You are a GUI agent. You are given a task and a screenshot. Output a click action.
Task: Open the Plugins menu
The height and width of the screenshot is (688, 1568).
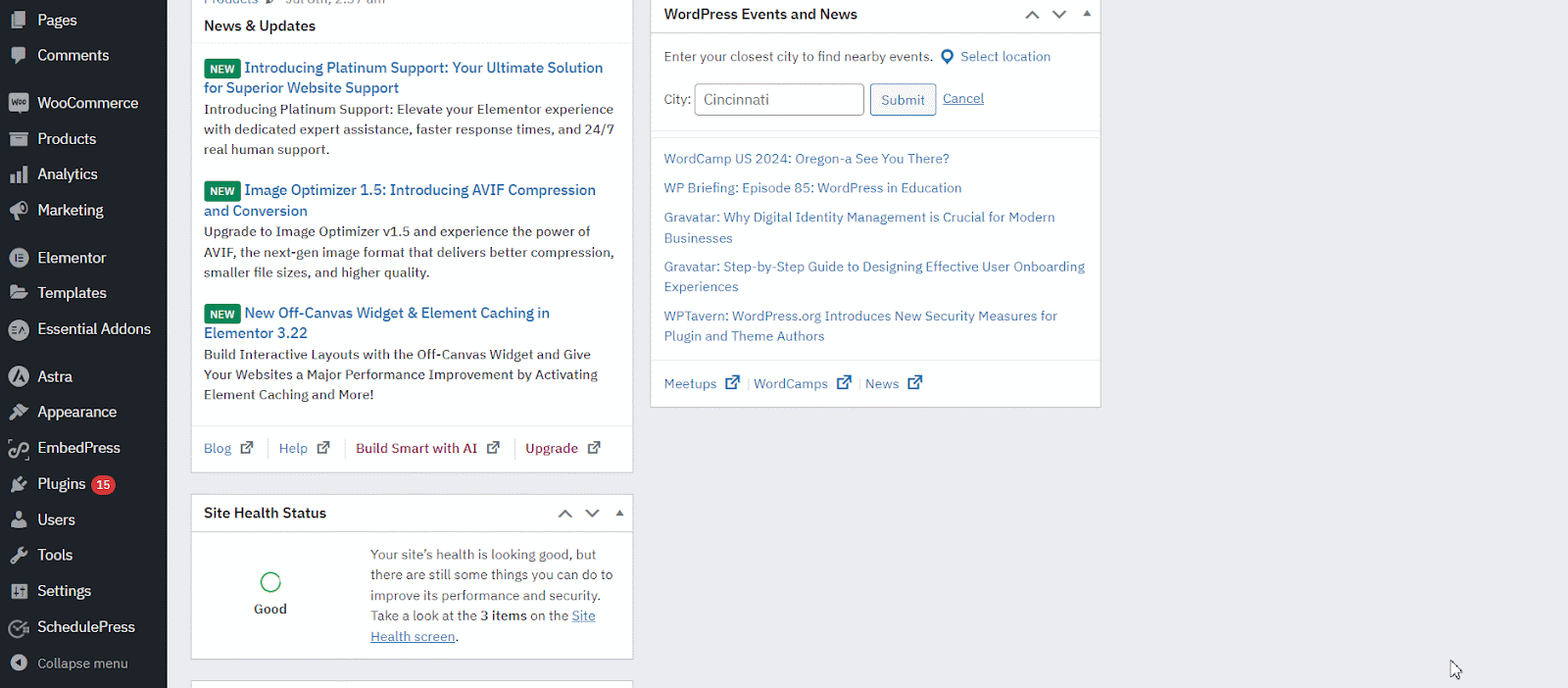[x=62, y=484]
